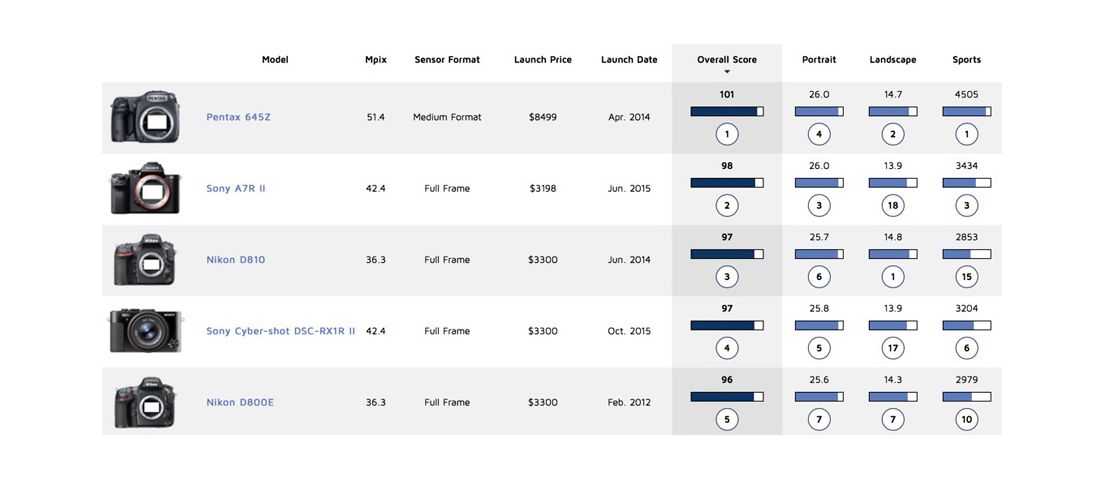This screenshot has height=479, width=1103.
Task: Open the Sony Cyber-shot DSC-RX1R II link
Action: (x=280, y=331)
